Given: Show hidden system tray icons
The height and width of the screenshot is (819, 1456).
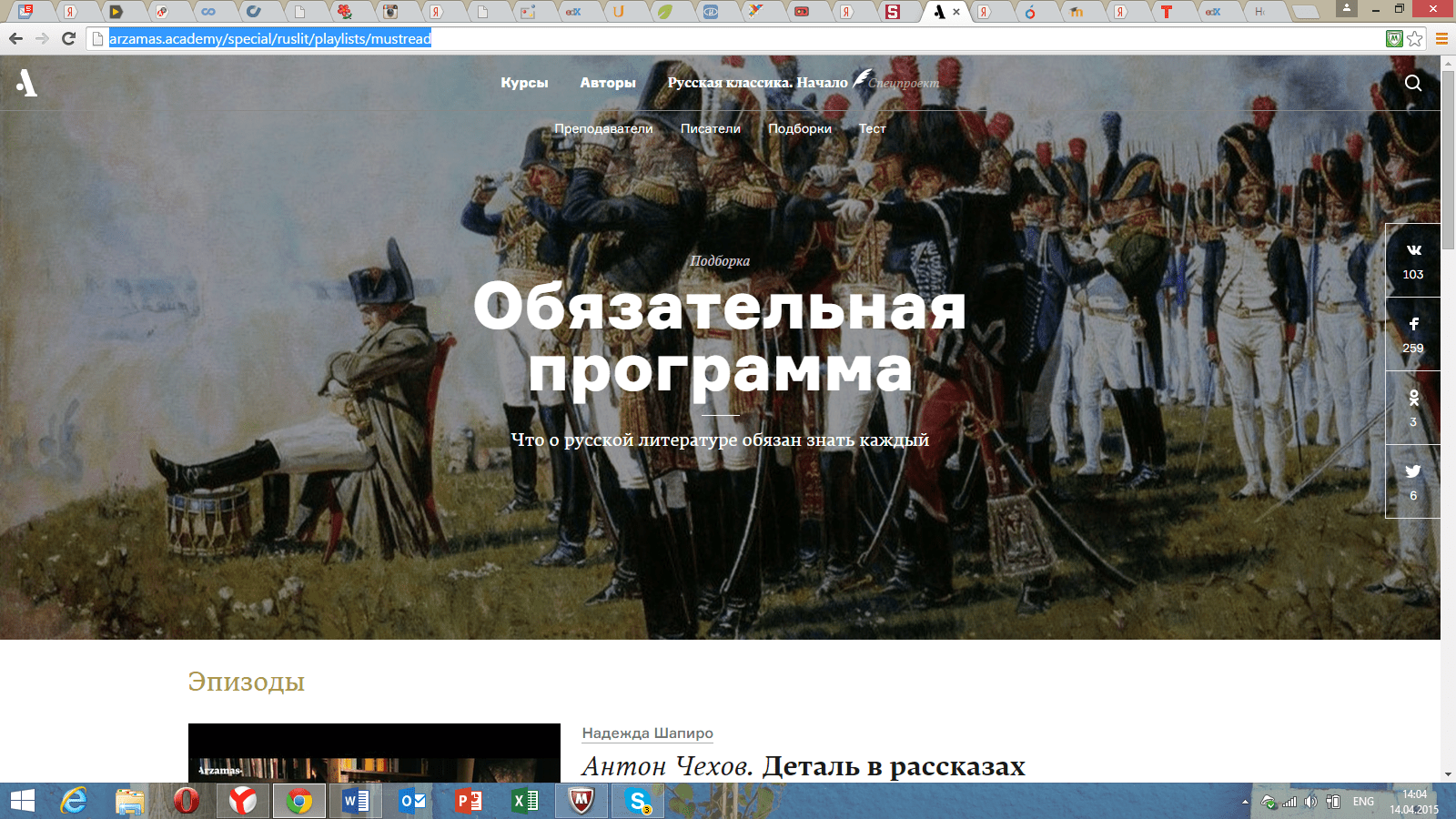Looking at the screenshot, I should 1245,802.
